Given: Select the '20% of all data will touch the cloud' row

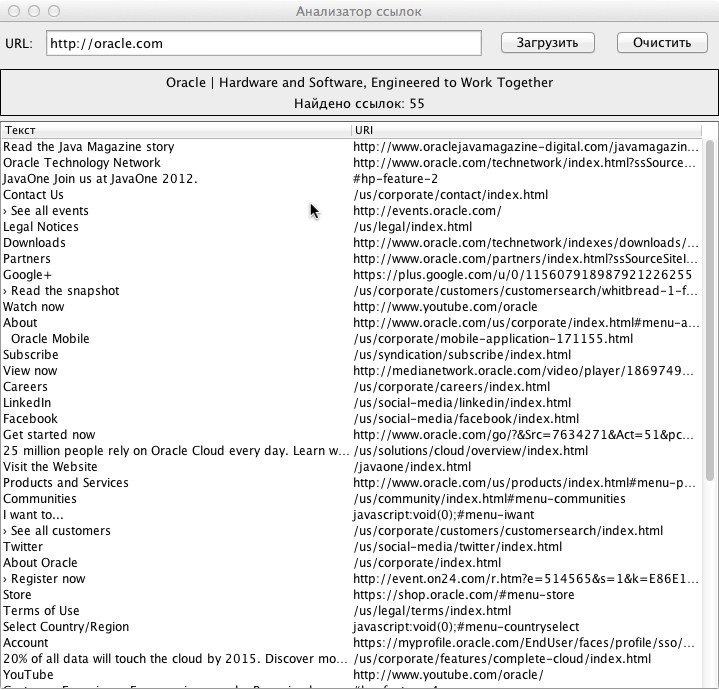Looking at the screenshot, I should tap(352, 659).
